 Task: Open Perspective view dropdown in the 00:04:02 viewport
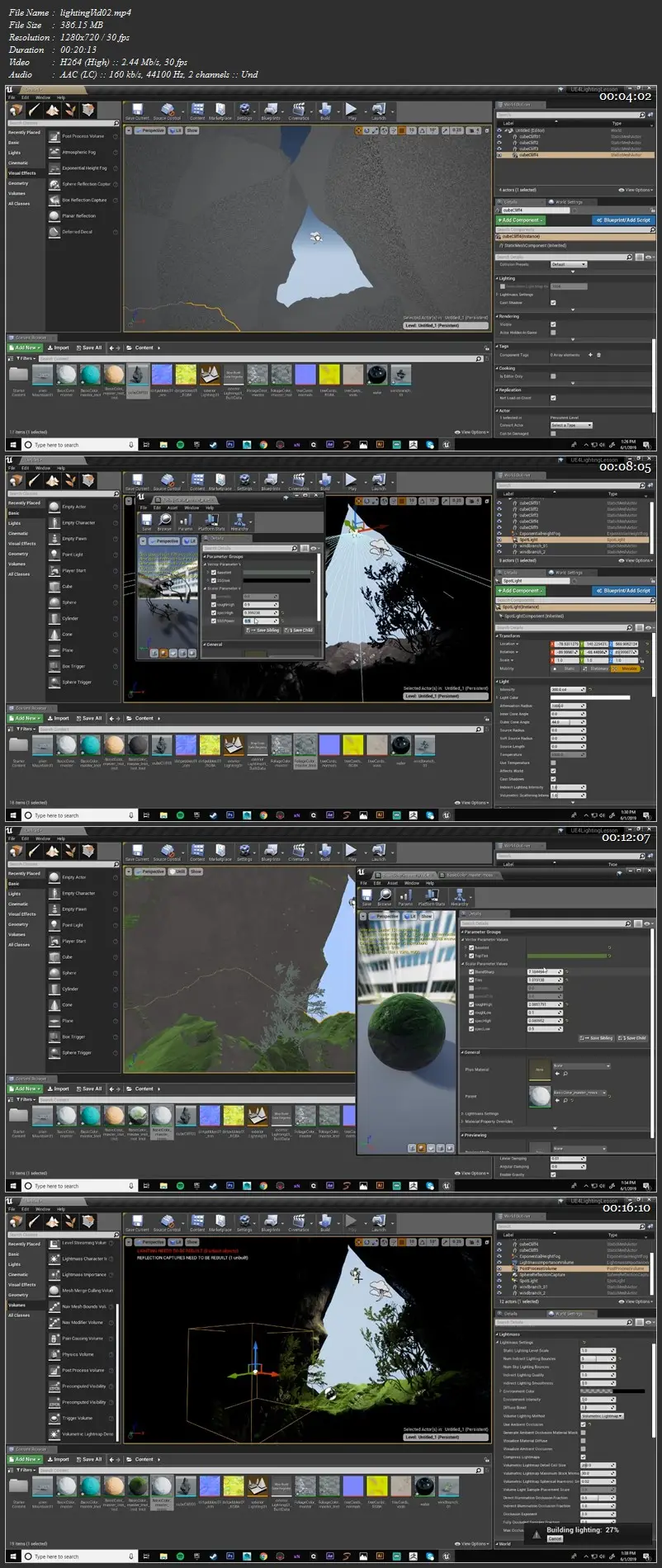(x=151, y=130)
